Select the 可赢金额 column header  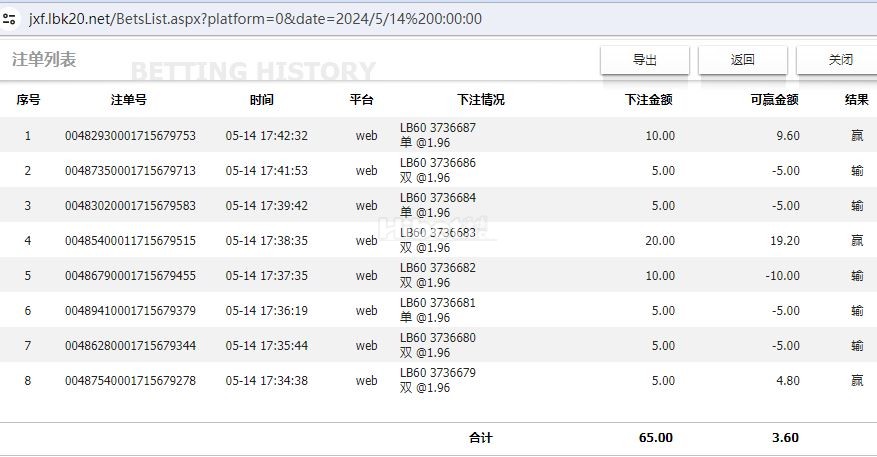click(x=775, y=100)
